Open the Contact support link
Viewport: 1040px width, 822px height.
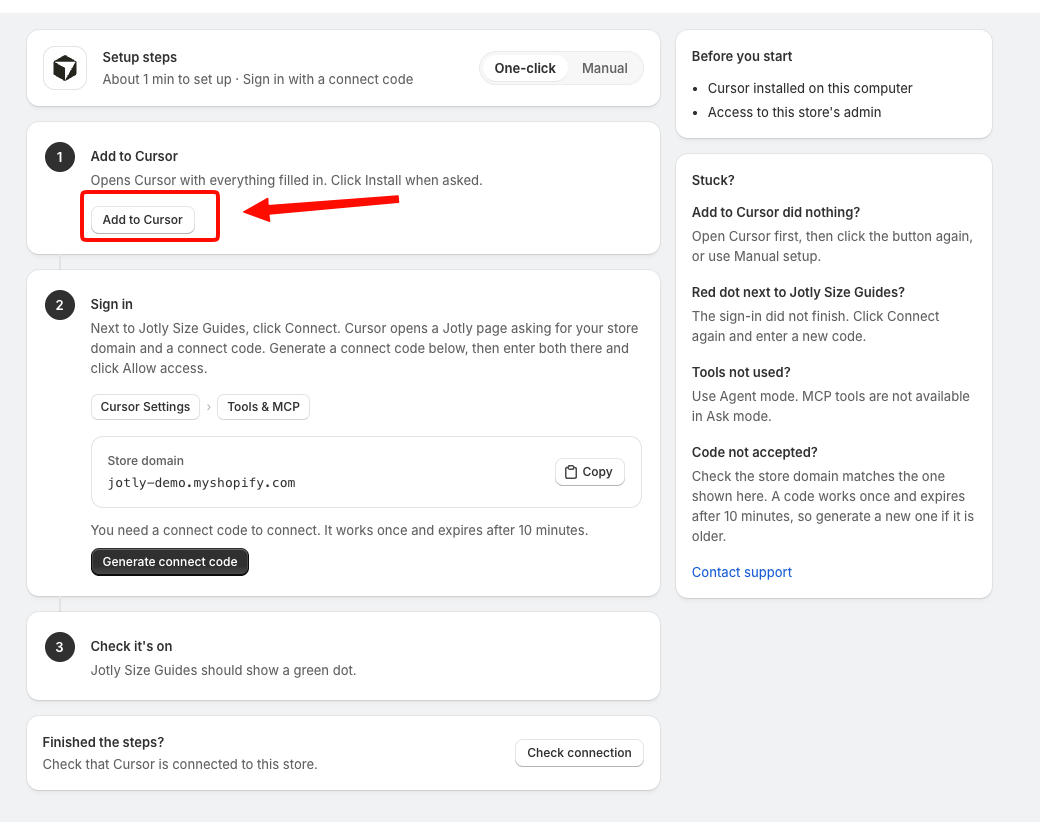[x=742, y=572]
